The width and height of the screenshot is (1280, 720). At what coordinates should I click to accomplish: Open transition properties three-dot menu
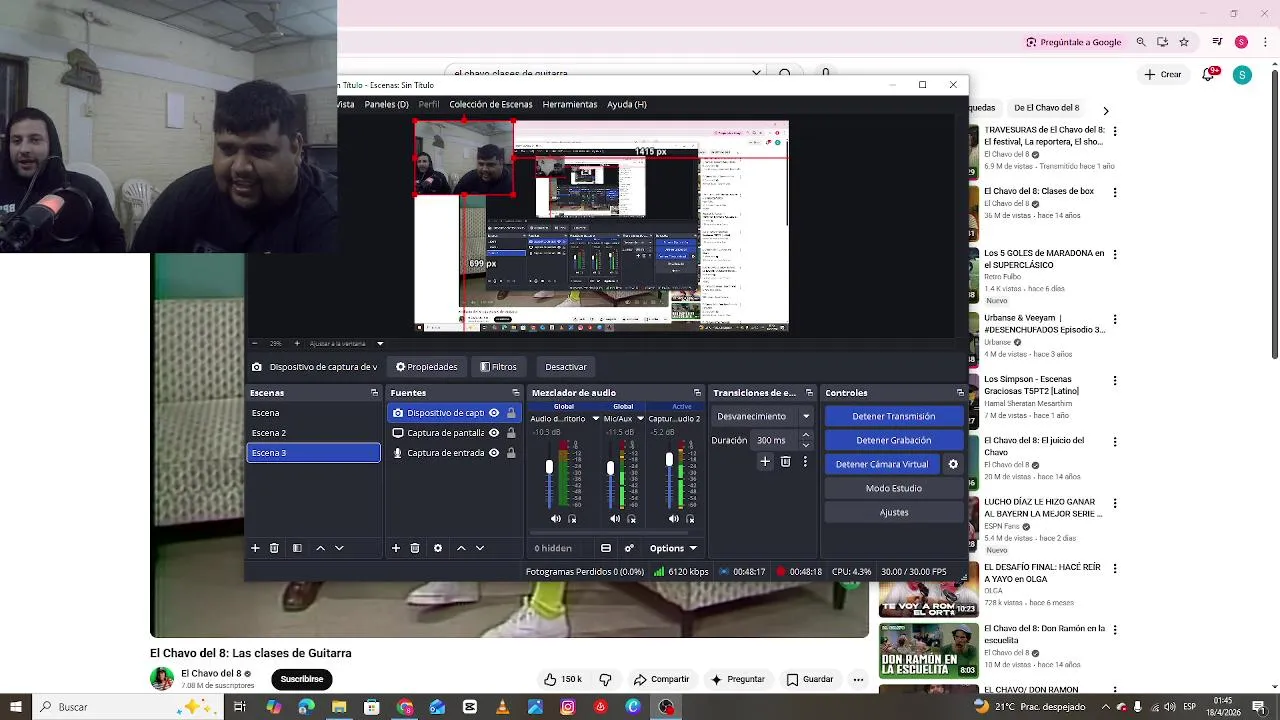tap(805, 462)
